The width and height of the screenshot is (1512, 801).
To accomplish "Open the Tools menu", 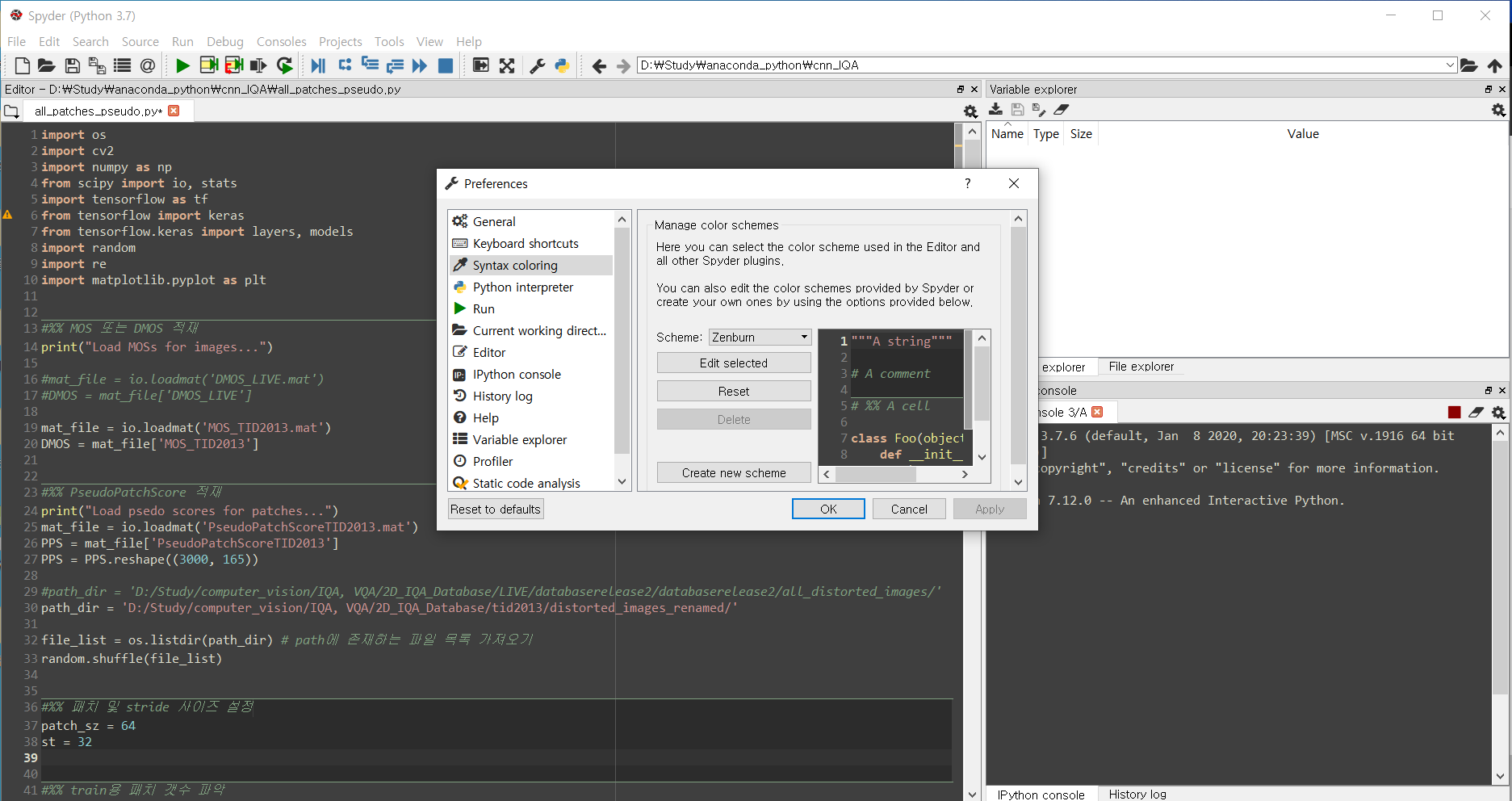I will (389, 42).
